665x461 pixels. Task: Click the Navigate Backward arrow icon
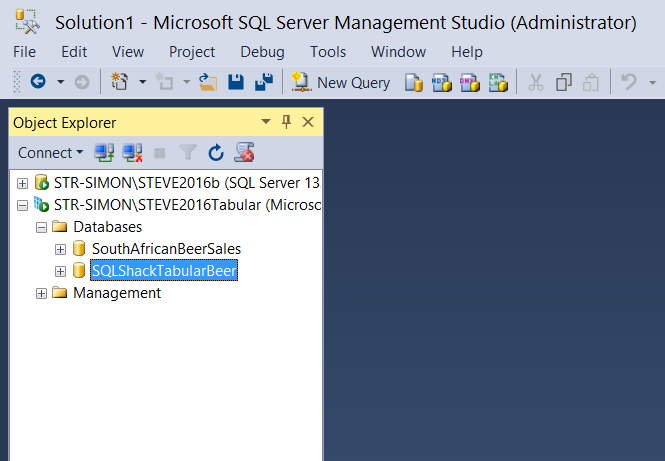click(38, 83)
